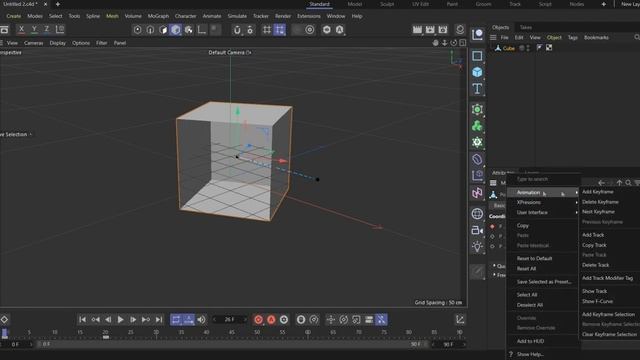Select the Polygons mode icon

click(x=163, y=30)
